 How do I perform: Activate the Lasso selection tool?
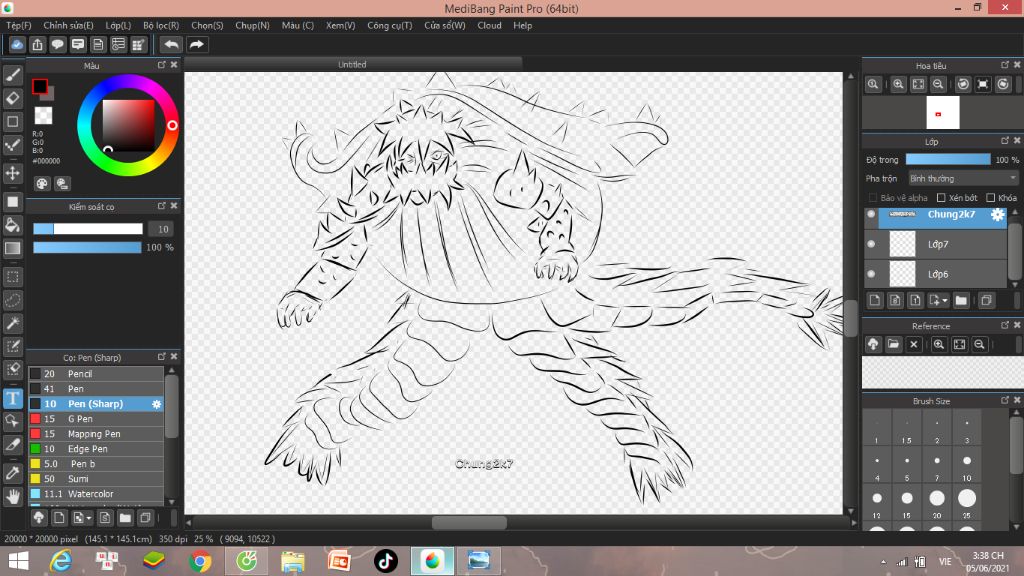pyautogui.click(x=12, y=300)
